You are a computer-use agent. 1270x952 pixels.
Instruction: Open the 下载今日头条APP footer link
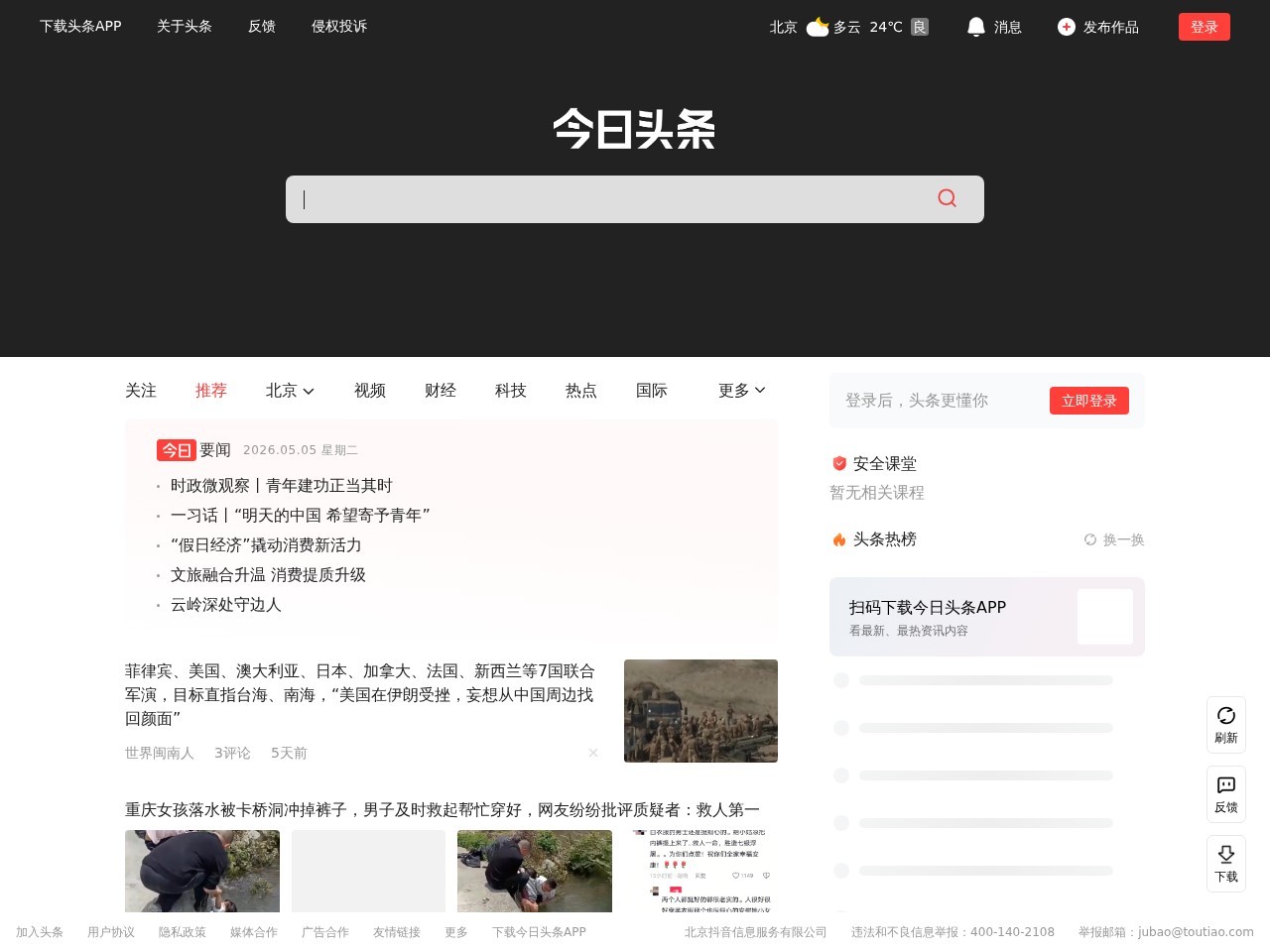tap(540, 932)
